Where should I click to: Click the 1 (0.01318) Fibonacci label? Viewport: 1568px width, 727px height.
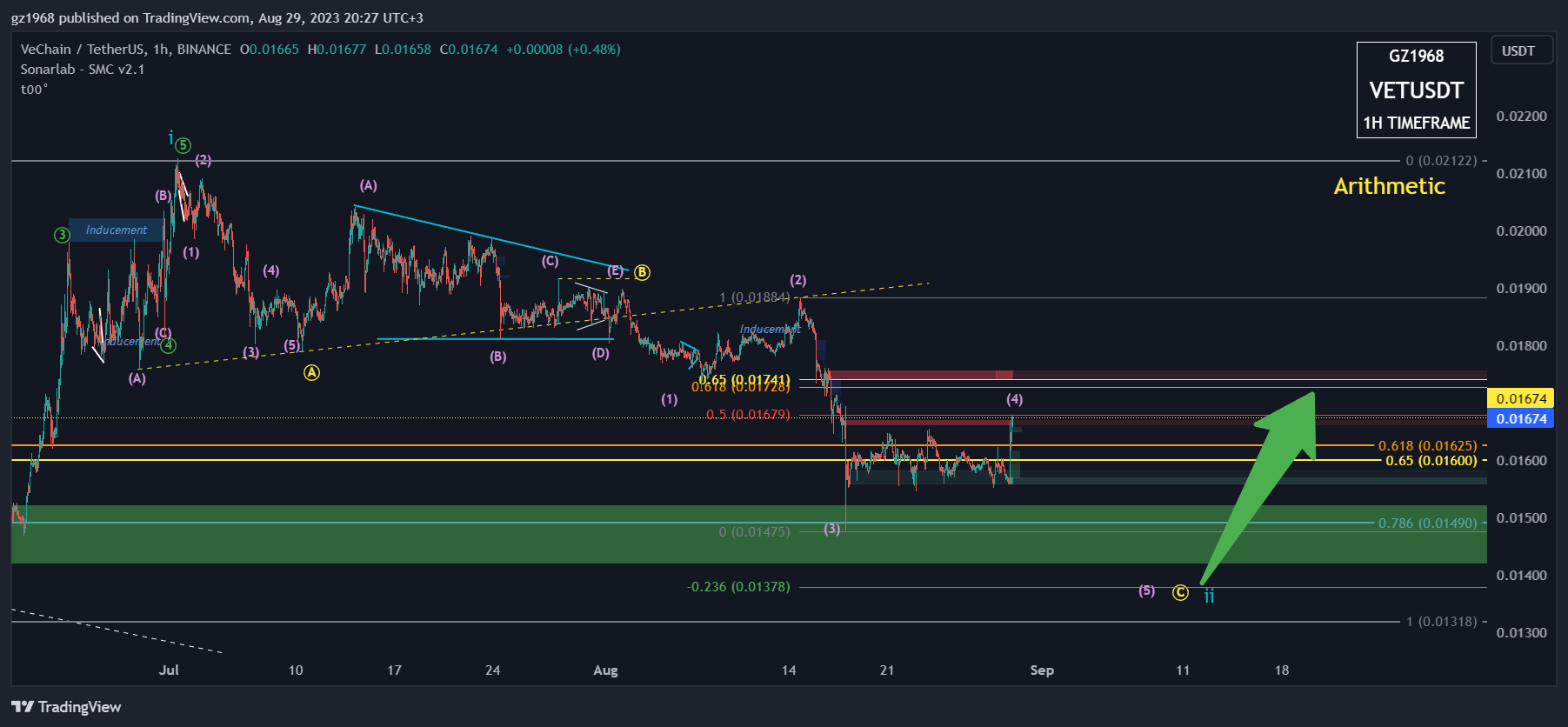1441,622
